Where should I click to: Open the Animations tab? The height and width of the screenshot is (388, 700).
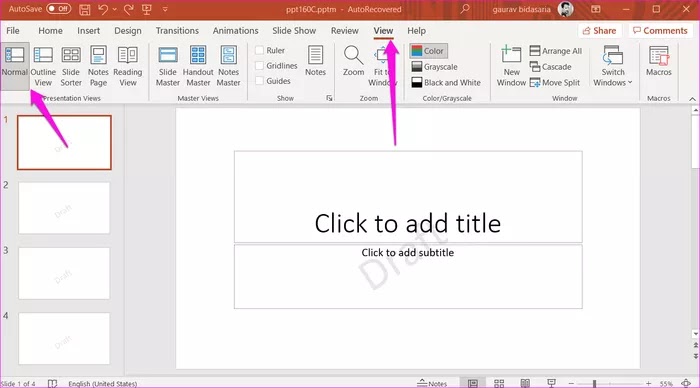coord(235,31)
